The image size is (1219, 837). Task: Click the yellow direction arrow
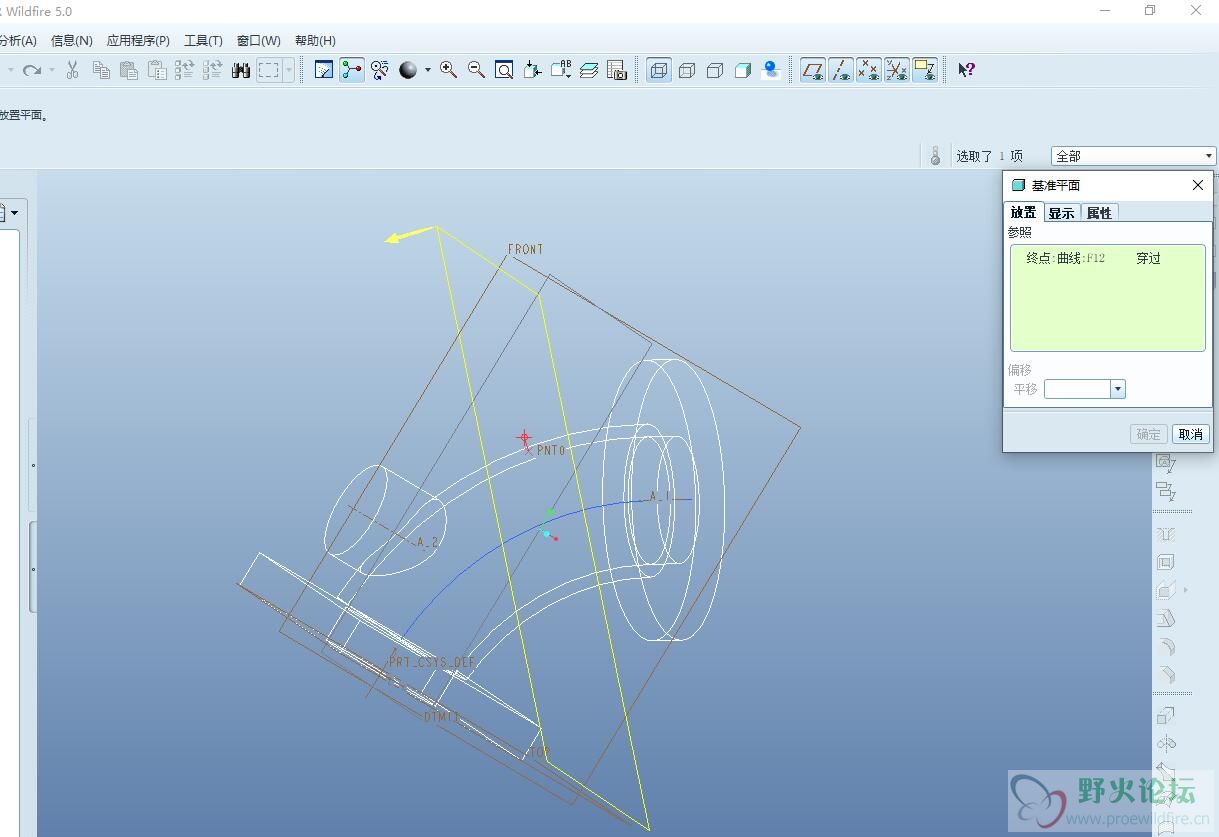[410, 234]
